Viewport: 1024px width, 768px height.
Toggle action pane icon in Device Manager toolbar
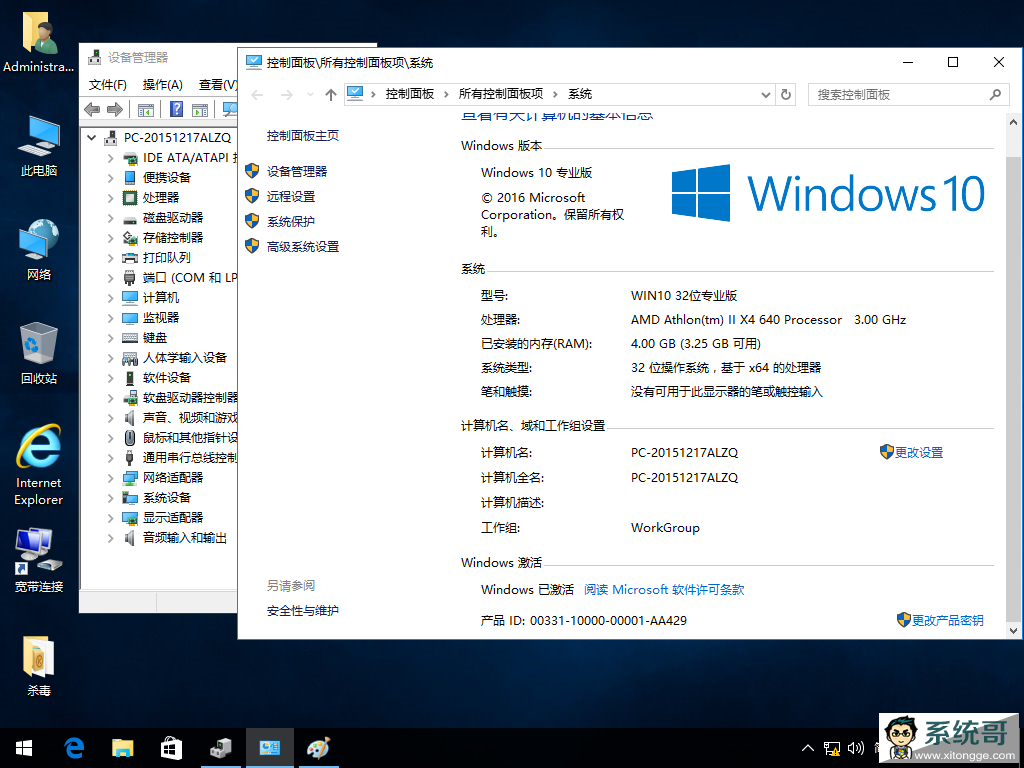(x=200, y=109)
